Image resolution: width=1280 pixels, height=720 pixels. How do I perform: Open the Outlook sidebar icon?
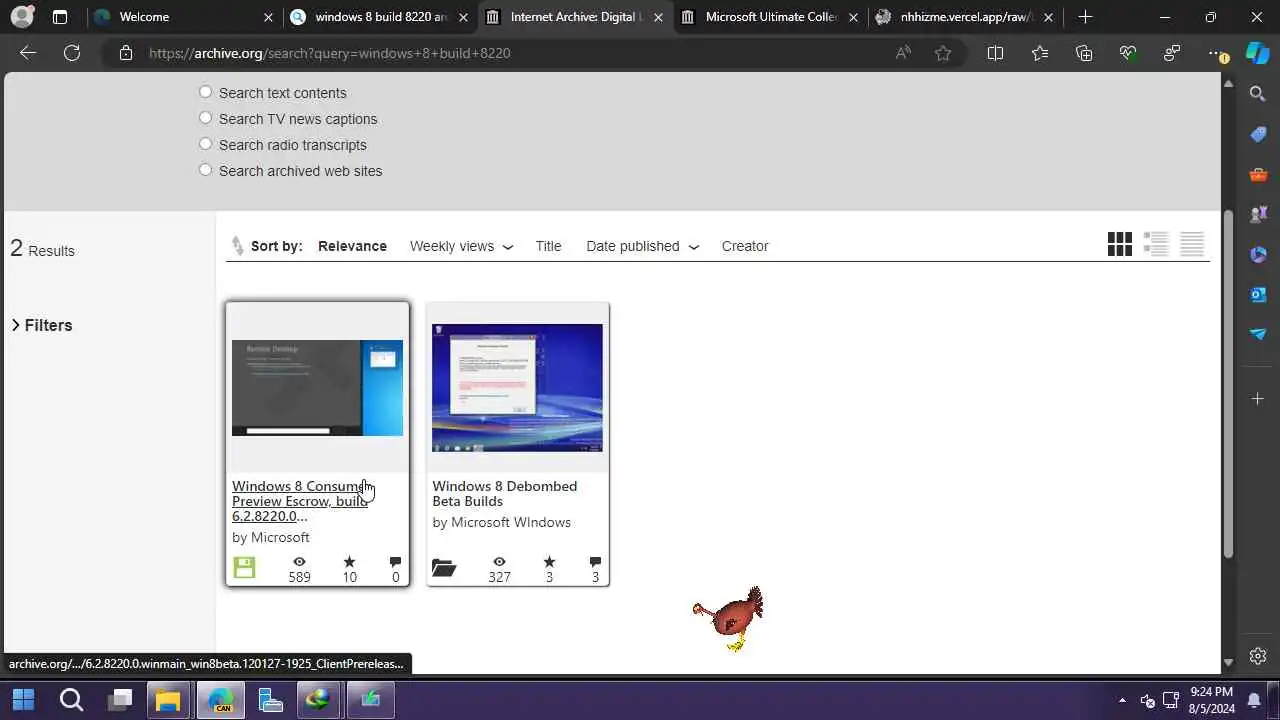tap(1258, 294)
